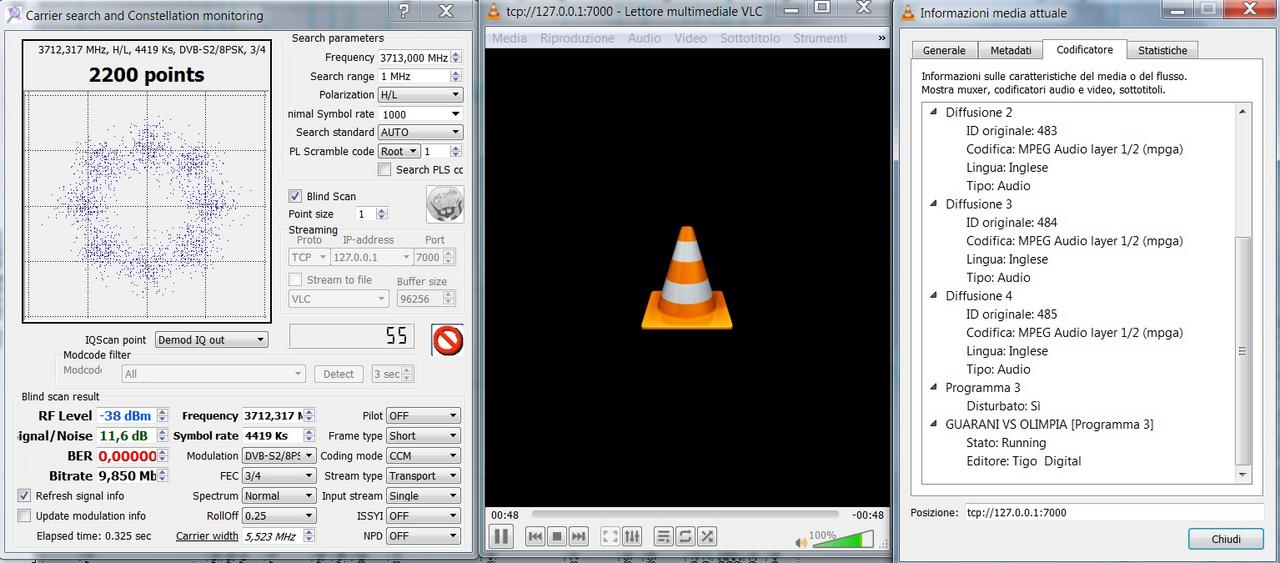Click the VLC cone in title bar
Viewport: 1280px width, 563px height.
(x=494, y=10)
